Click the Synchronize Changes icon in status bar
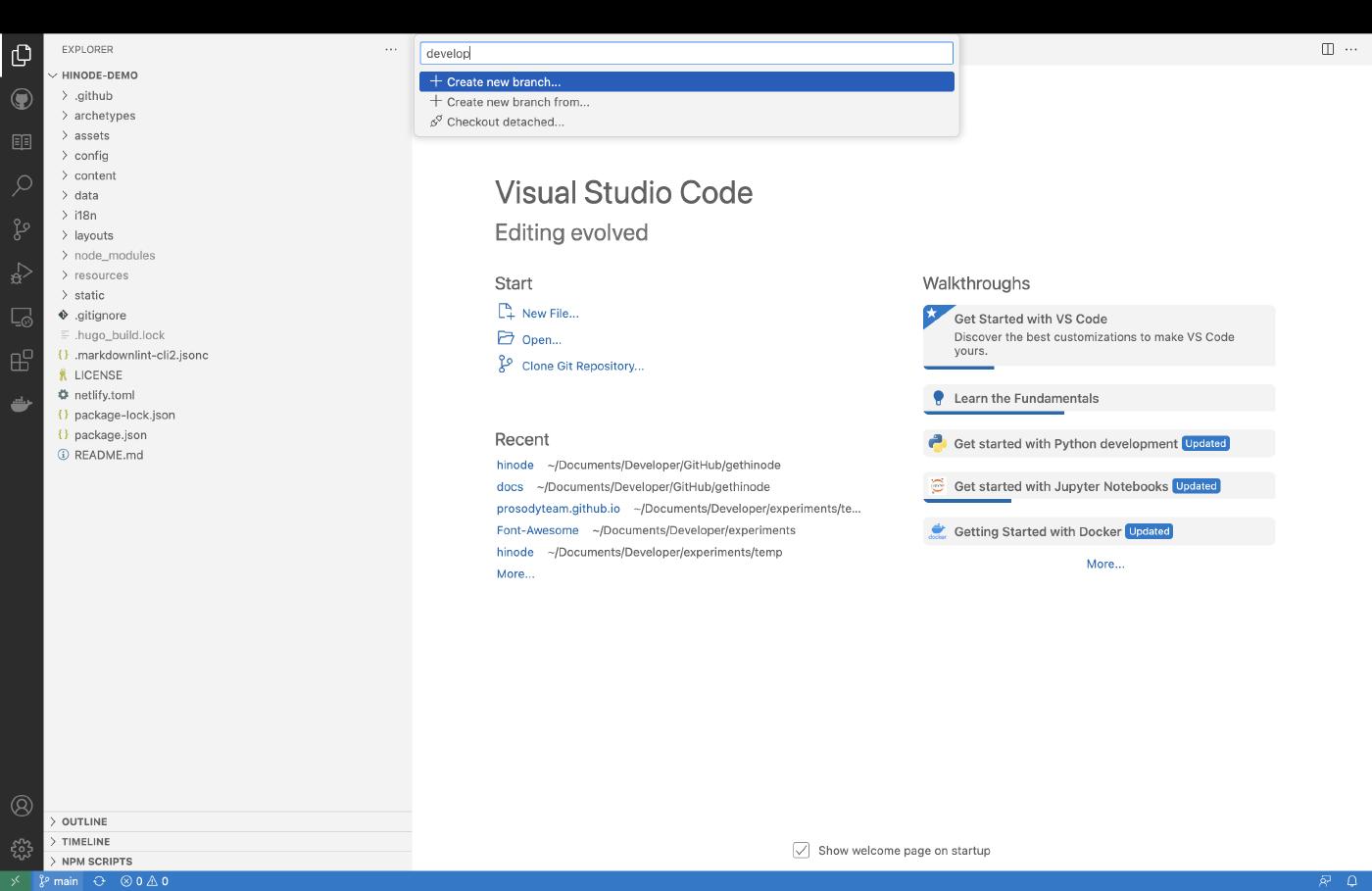Image resolution: width=1372 pixels, height=891 pixels. 99,881
